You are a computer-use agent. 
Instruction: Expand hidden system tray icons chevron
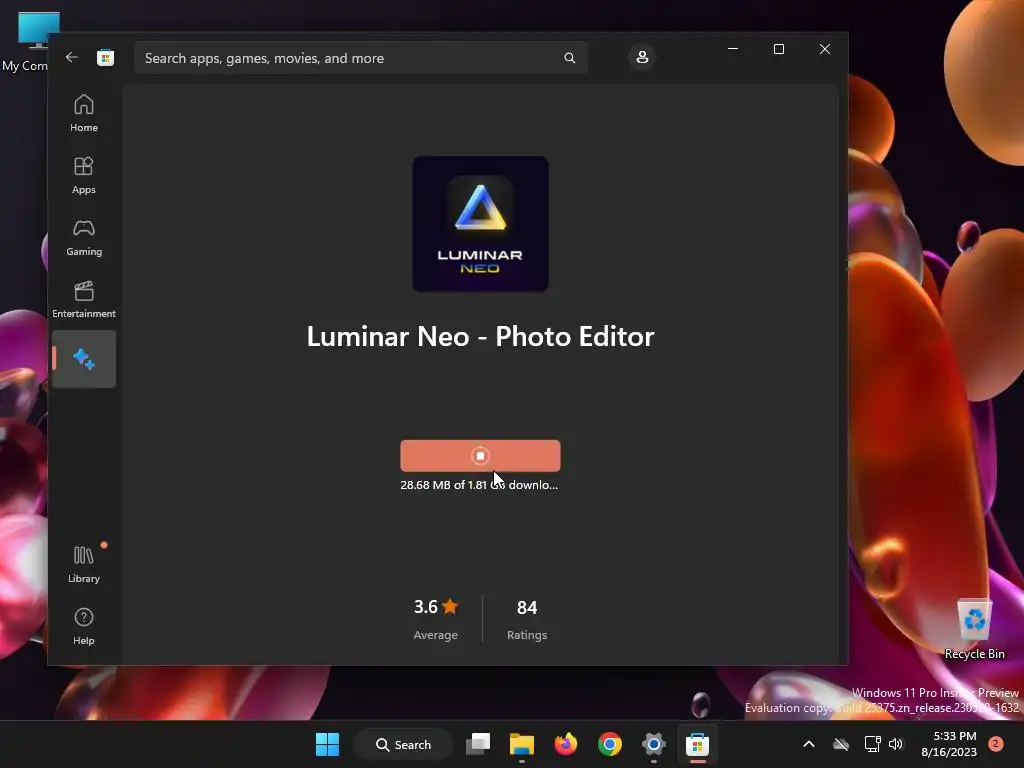point(808,744)
